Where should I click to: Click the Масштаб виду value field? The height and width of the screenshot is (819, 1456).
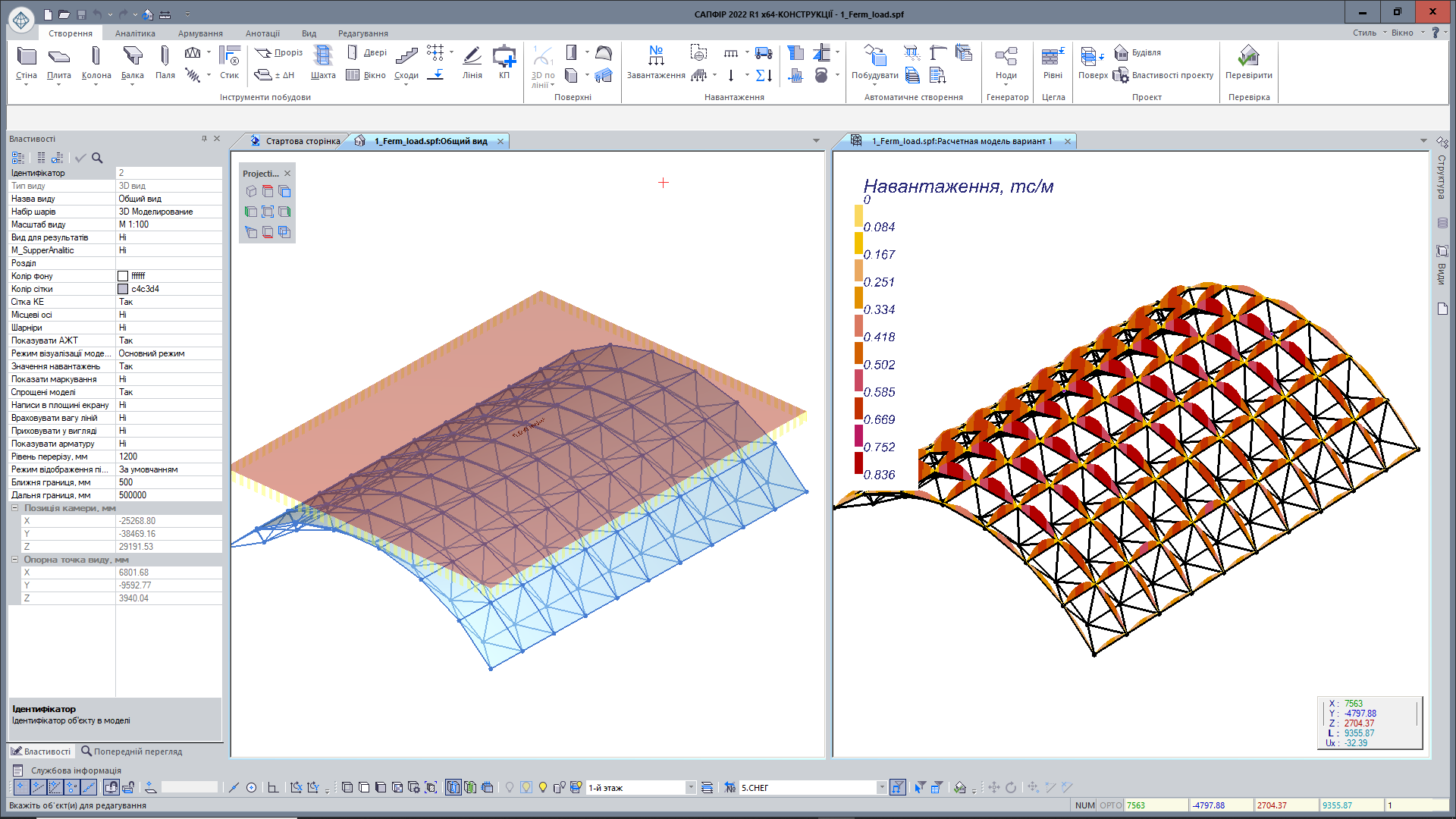tap(168, 224)
